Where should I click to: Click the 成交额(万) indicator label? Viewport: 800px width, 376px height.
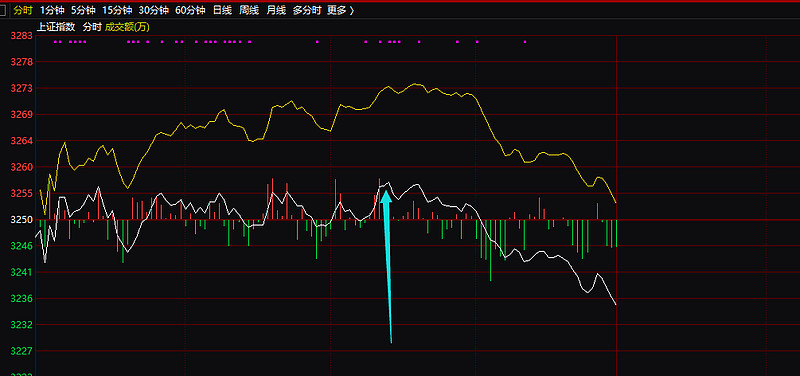(127, 27)
